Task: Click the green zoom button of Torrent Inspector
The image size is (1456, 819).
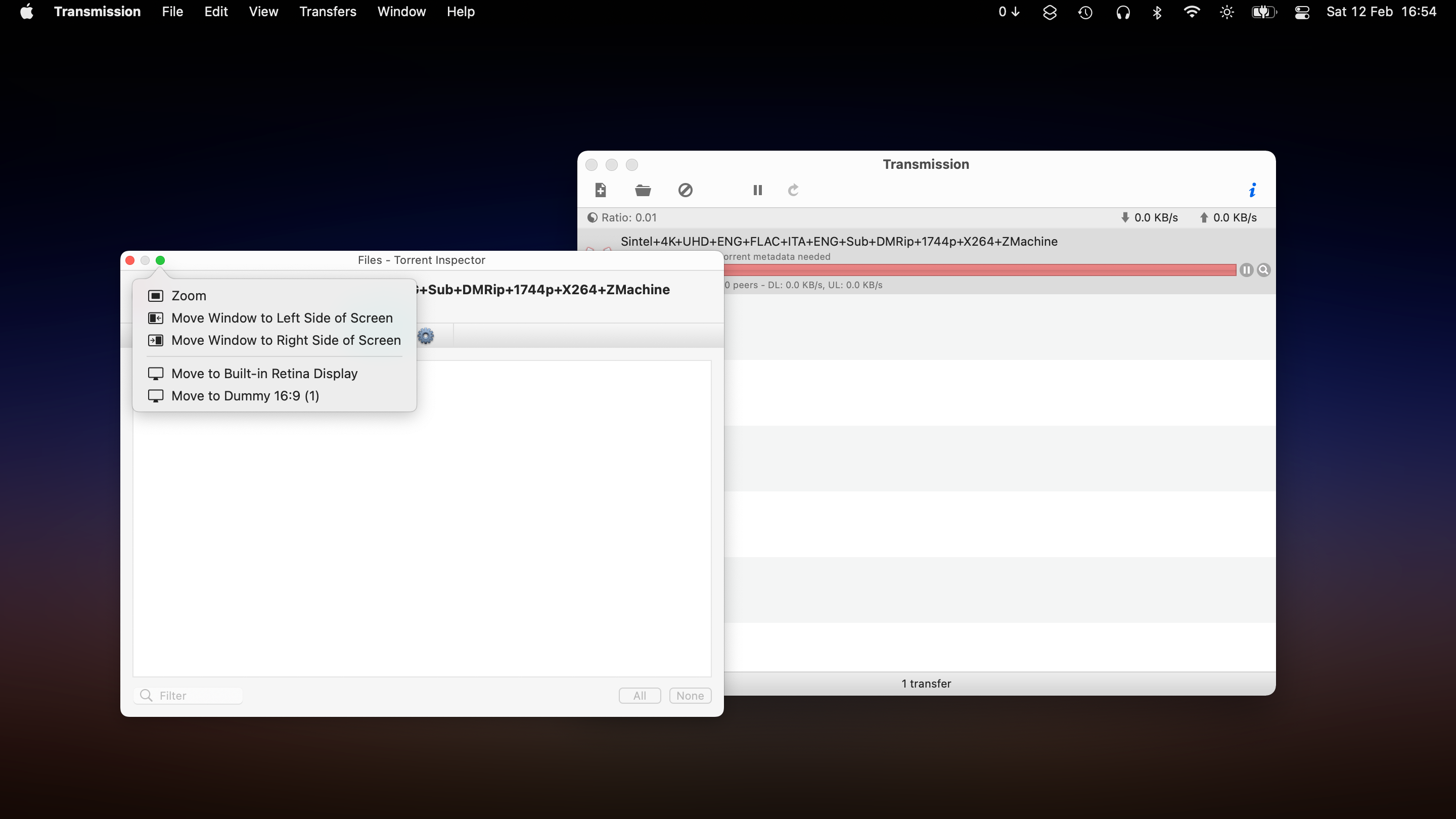Action: click(160, 260)
